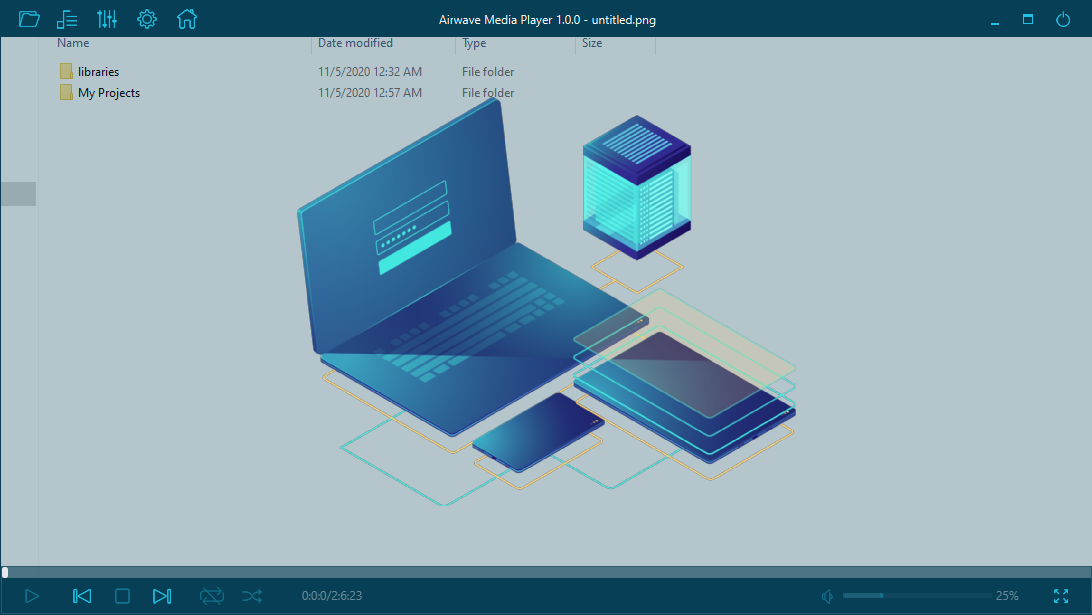Adjust the volume slider
This screenshot has width=1092, height=615.
pyautogui.click(x=917, y=595)
